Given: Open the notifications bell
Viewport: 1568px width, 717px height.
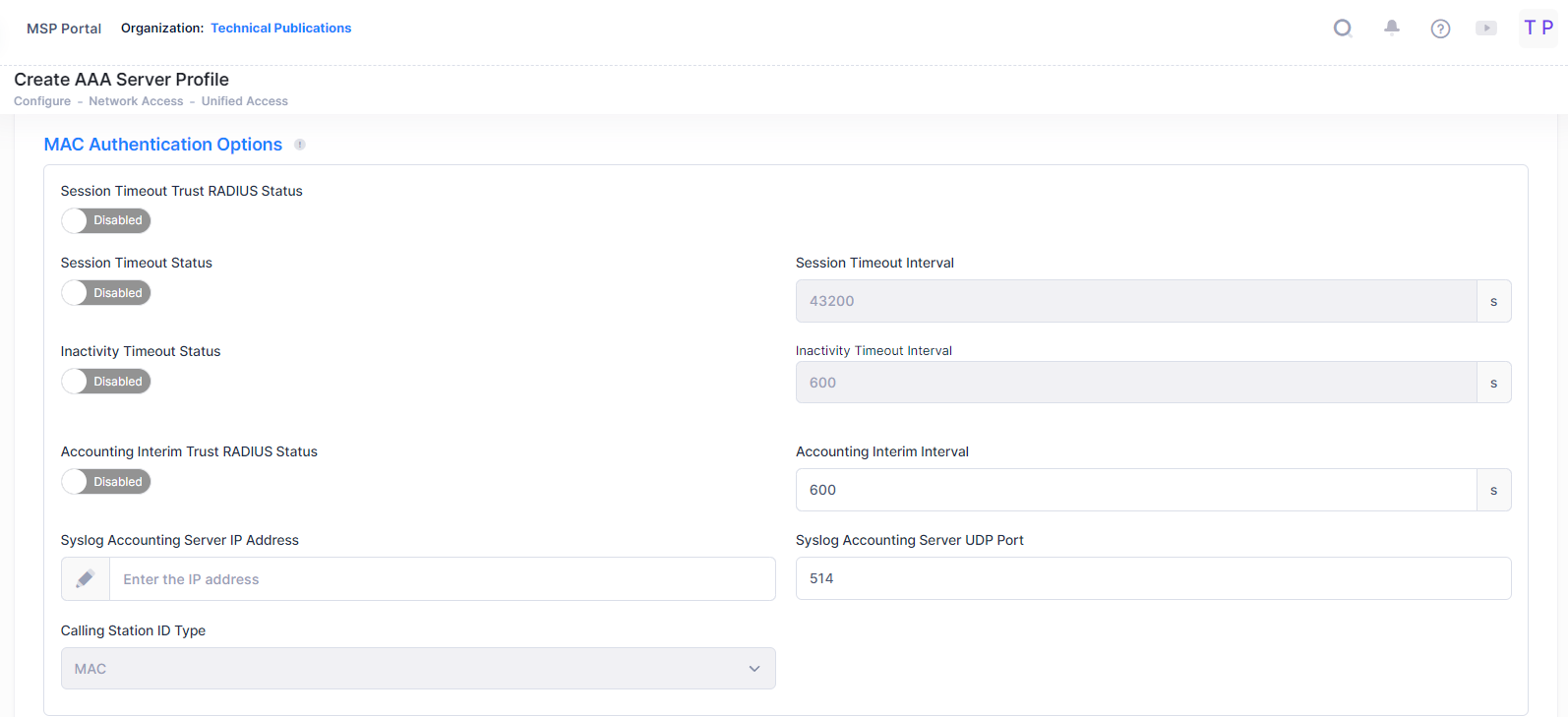Looking at the screenshot, I should [1392, 29].
